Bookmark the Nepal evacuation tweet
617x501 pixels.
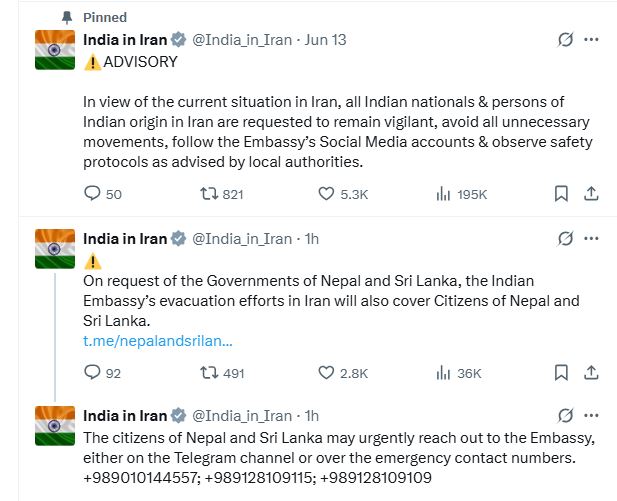pyautogui.click(x=562, y=373)
